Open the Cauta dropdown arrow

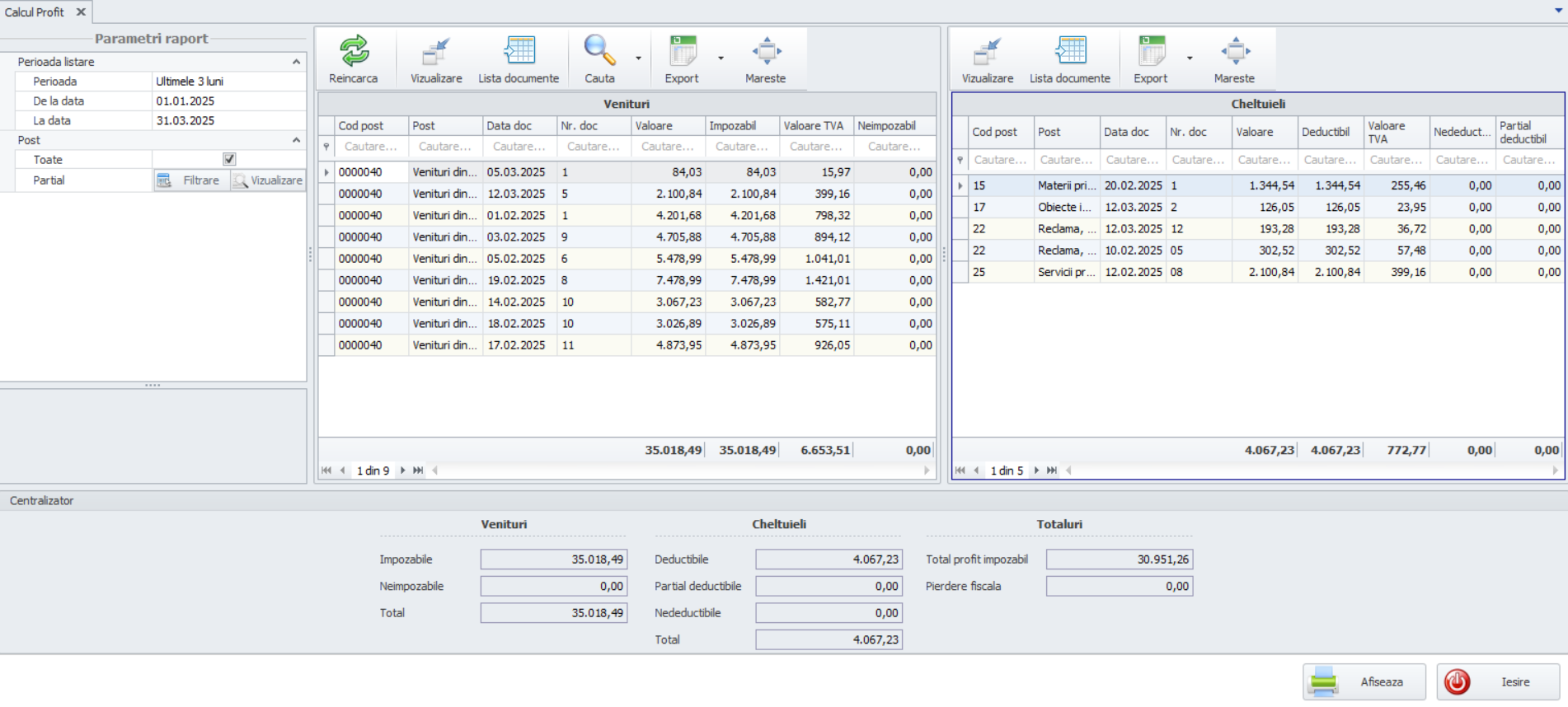638,59
